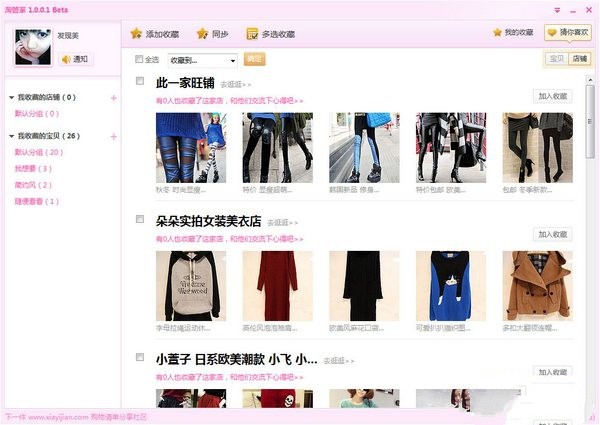600x425 pixels.
Task: Check the box for 此一家旺铺
Action: pos(140,81)
